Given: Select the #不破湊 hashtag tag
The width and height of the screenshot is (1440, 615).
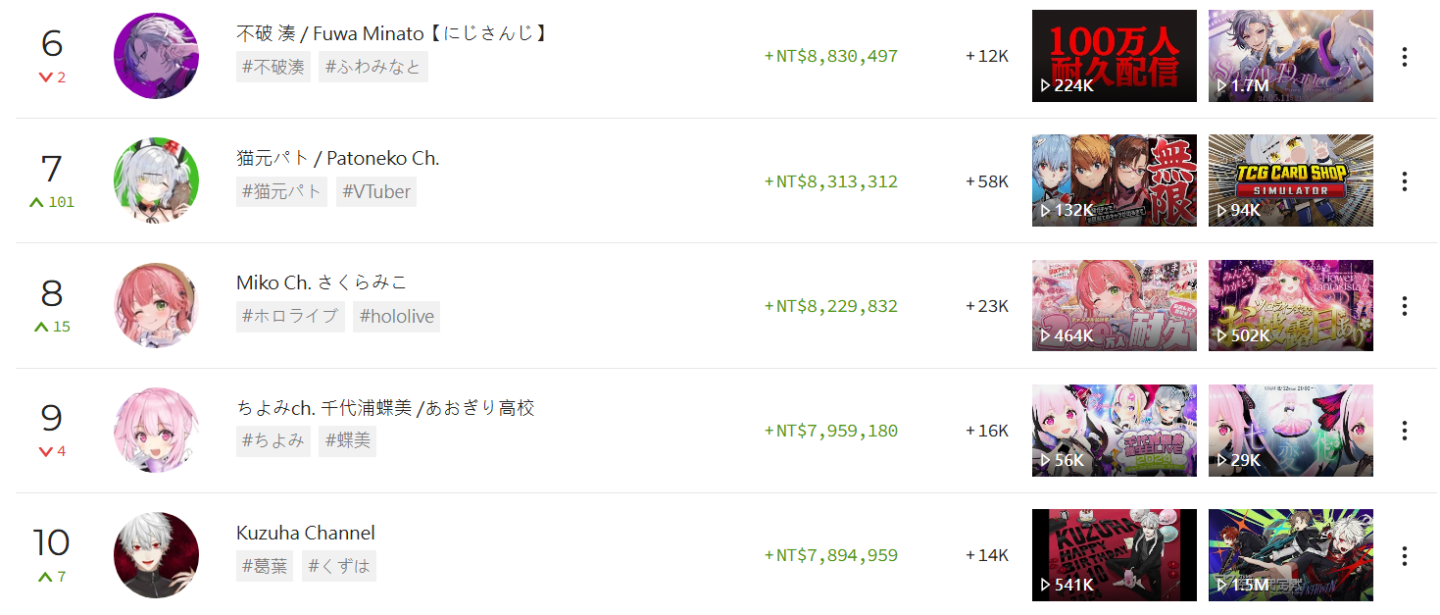Looking at the screenshot, I should click(273, 67).
